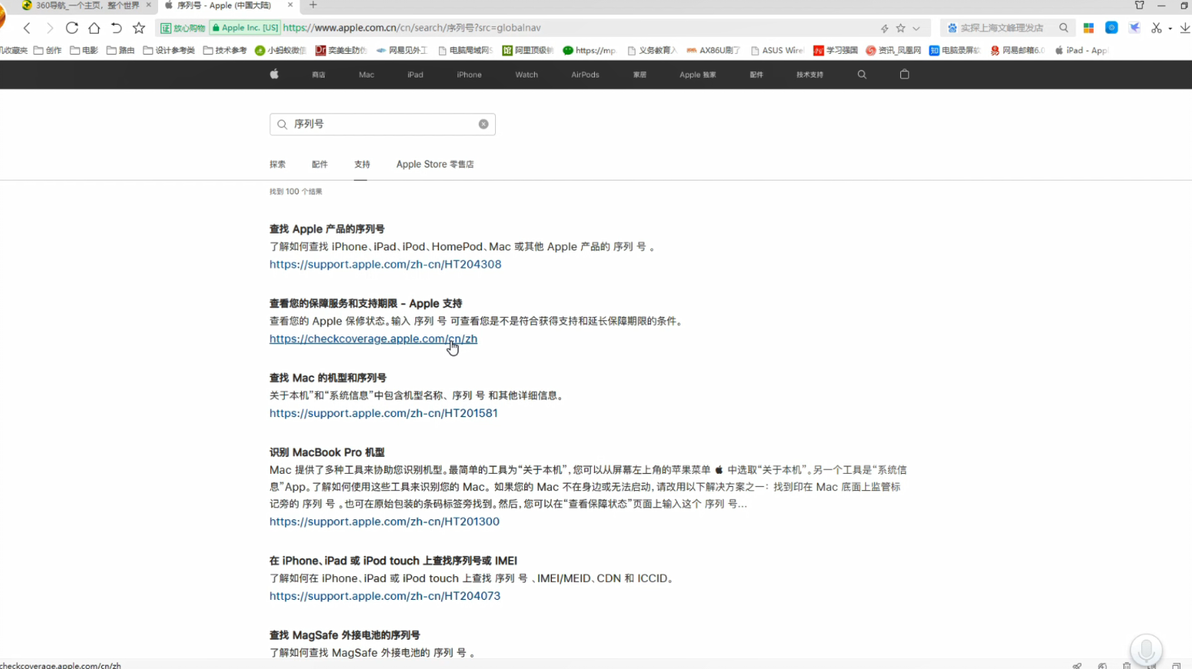Open downloads with the download arrow icon
The width and height of the screenshot is (1192, 669).
1184,28
